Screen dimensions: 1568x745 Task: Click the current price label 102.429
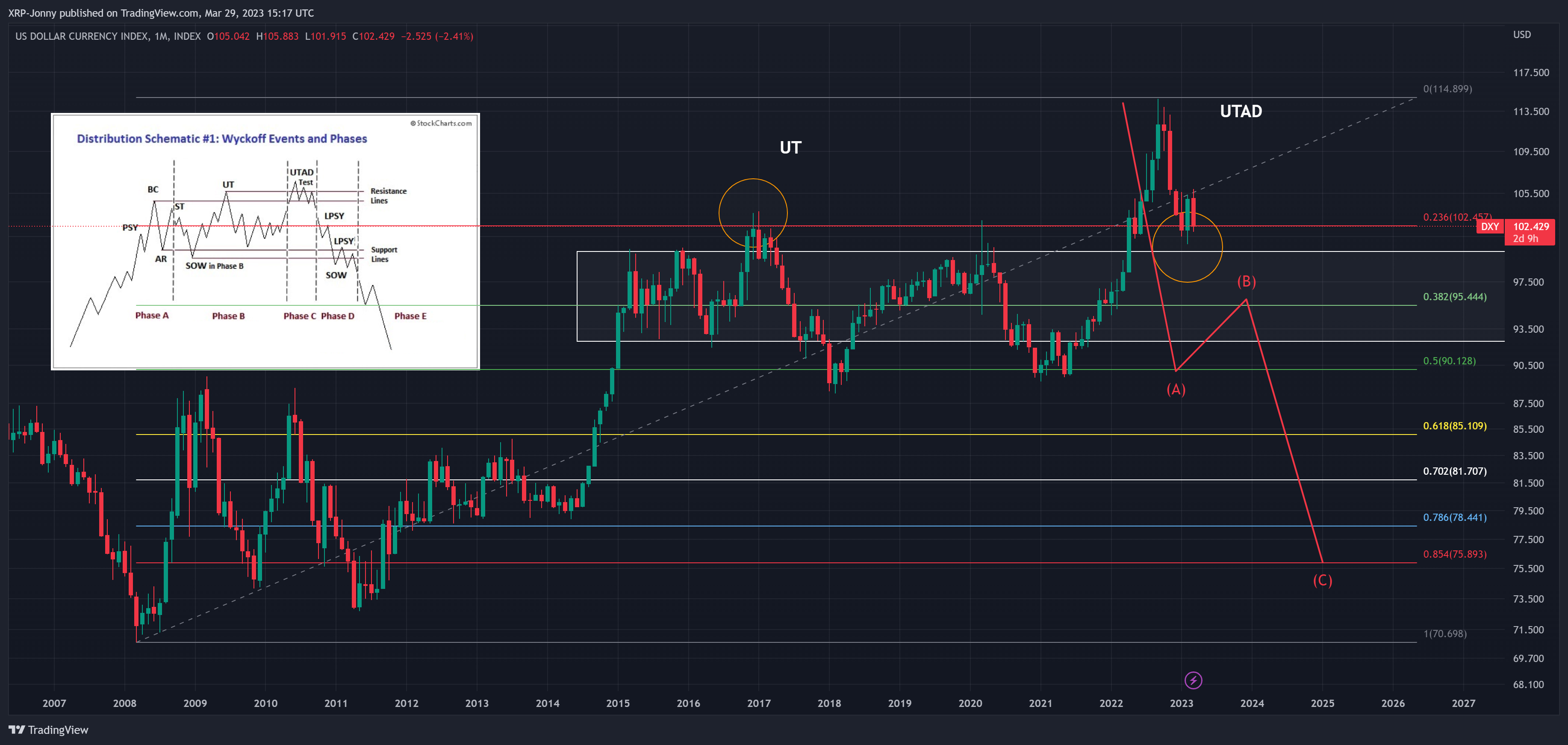point(1530,227)
